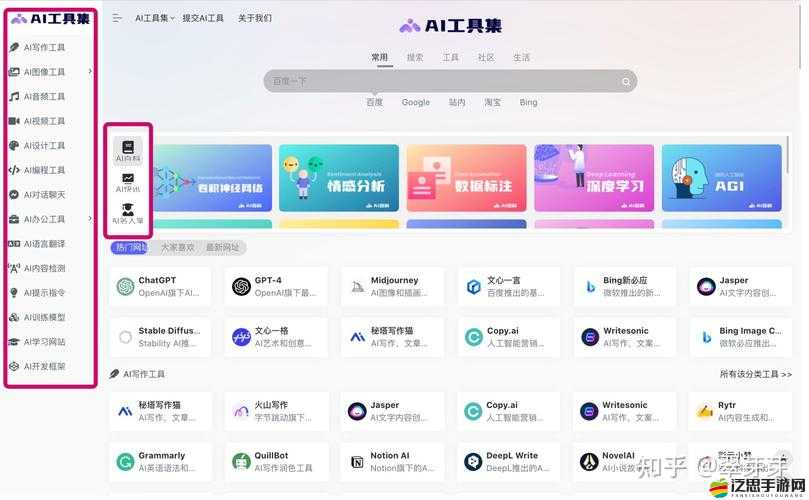Select 站内 search option
This screenshot has width=809, height=500.
click(457, 102)
